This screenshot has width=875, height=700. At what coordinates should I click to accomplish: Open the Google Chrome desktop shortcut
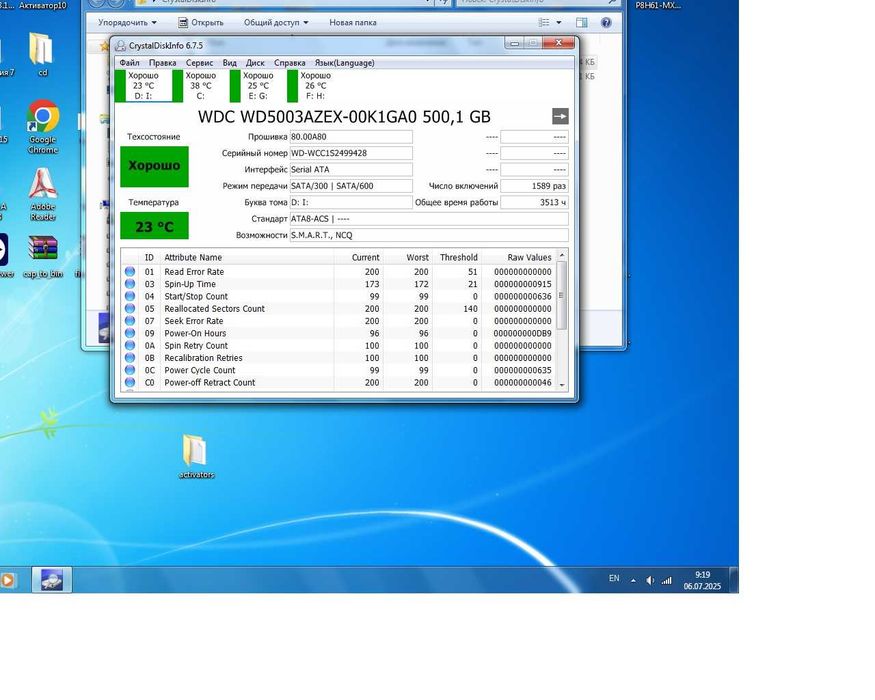pos(43,127)
